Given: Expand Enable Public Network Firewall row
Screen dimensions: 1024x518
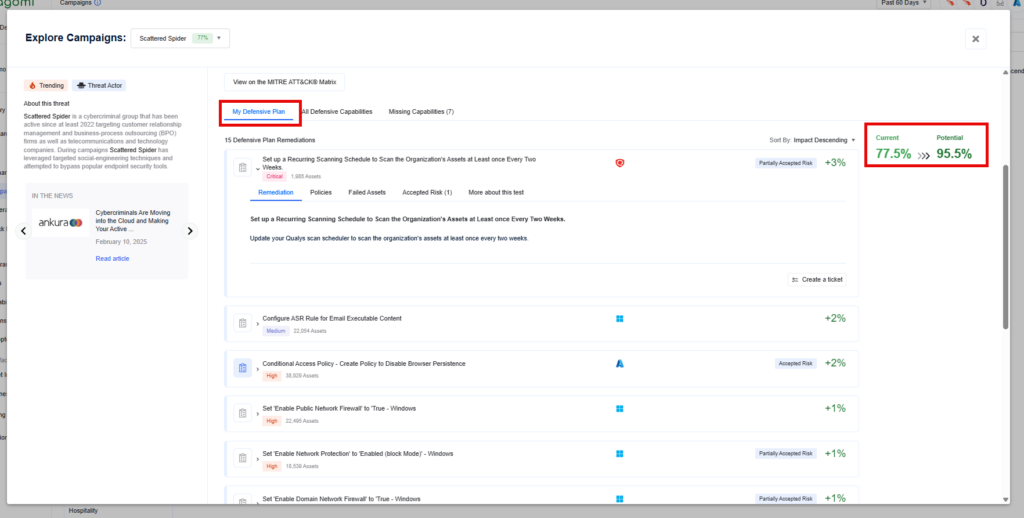Looking at the screenshot, I should (257, 414).
